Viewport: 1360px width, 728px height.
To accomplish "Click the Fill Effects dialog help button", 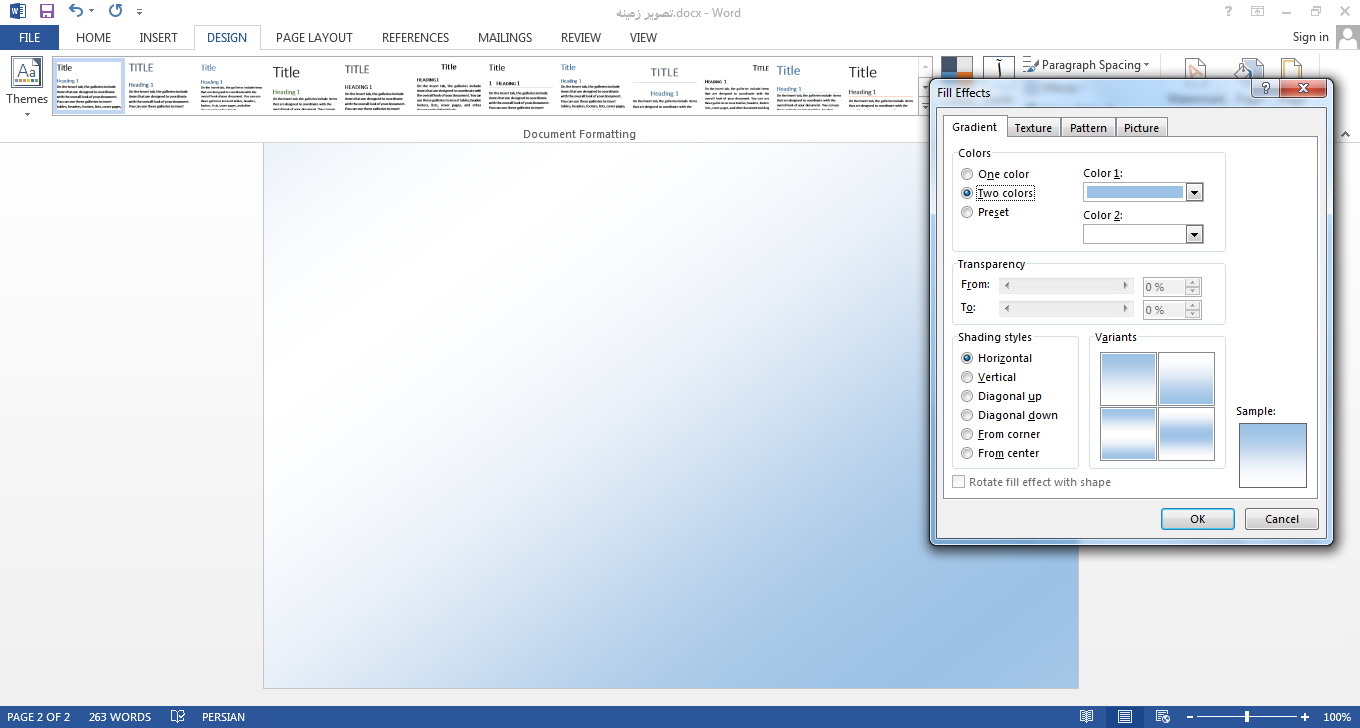I will pos(1265,88).
